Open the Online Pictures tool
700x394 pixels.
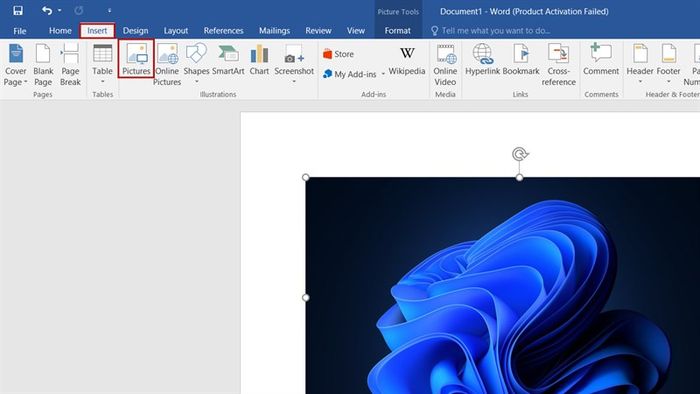click(167, 64)
